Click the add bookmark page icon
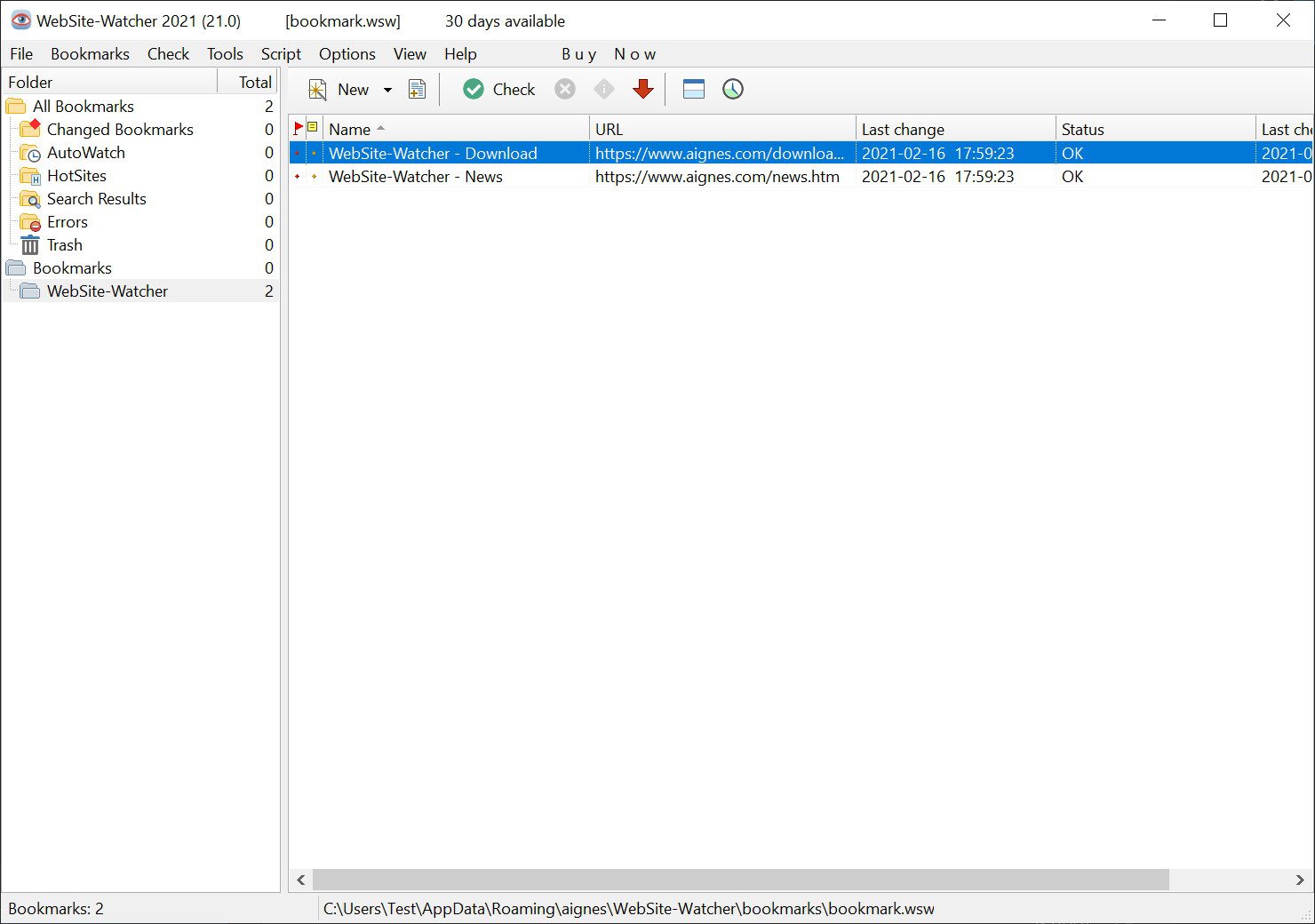Viewport: 1315px width, 924px height. pyautogui.click(x=417, y=89)
